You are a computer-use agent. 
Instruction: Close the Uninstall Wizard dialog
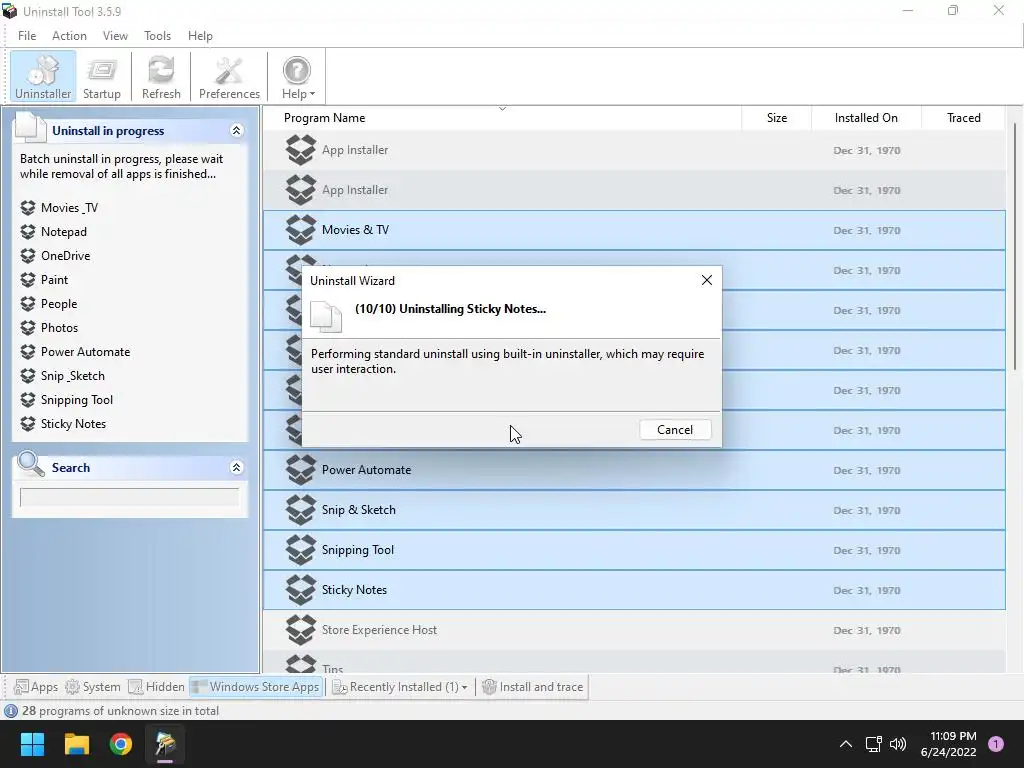coord(707,280)
